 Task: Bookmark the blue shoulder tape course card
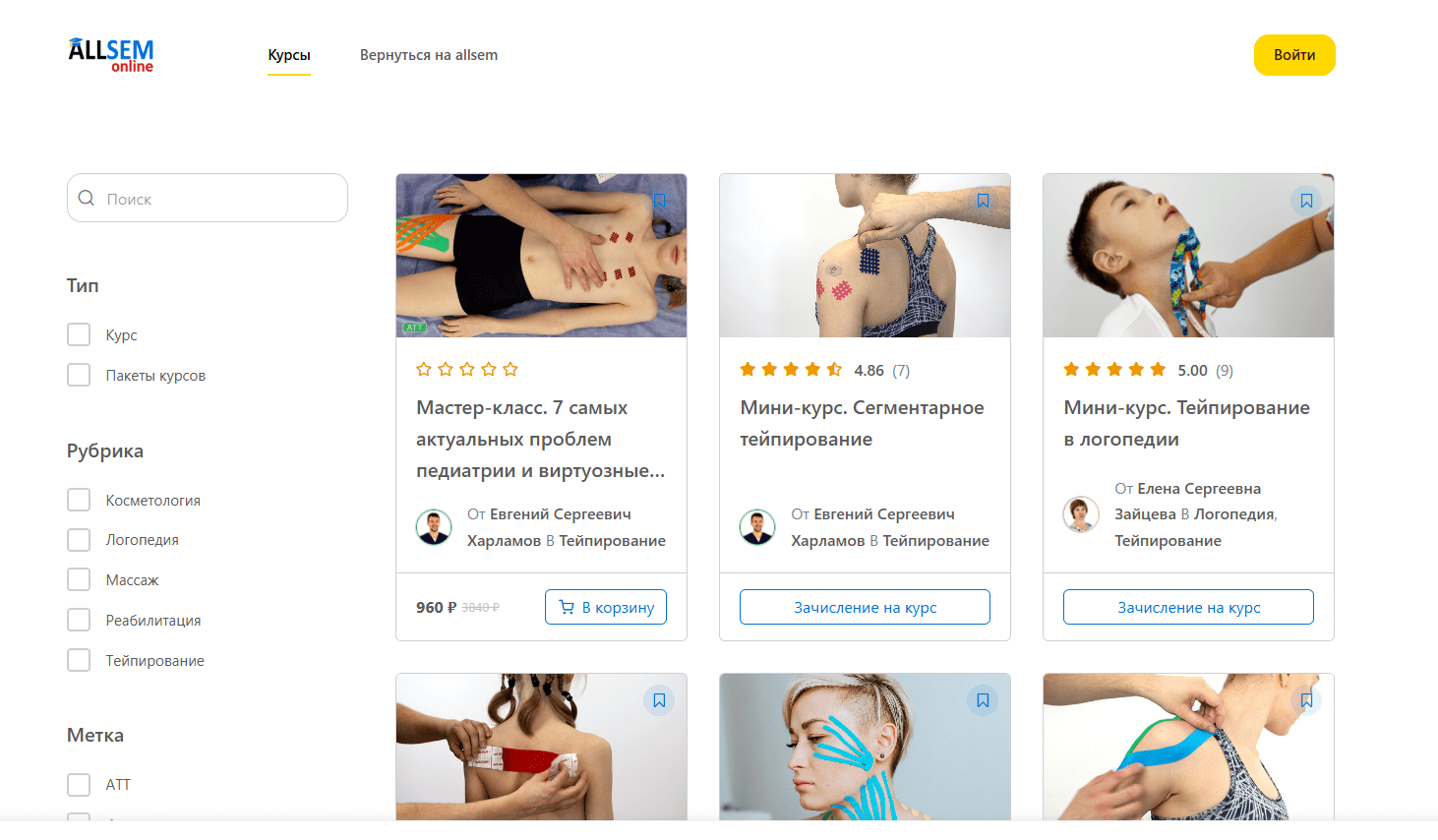point(1306,700)
